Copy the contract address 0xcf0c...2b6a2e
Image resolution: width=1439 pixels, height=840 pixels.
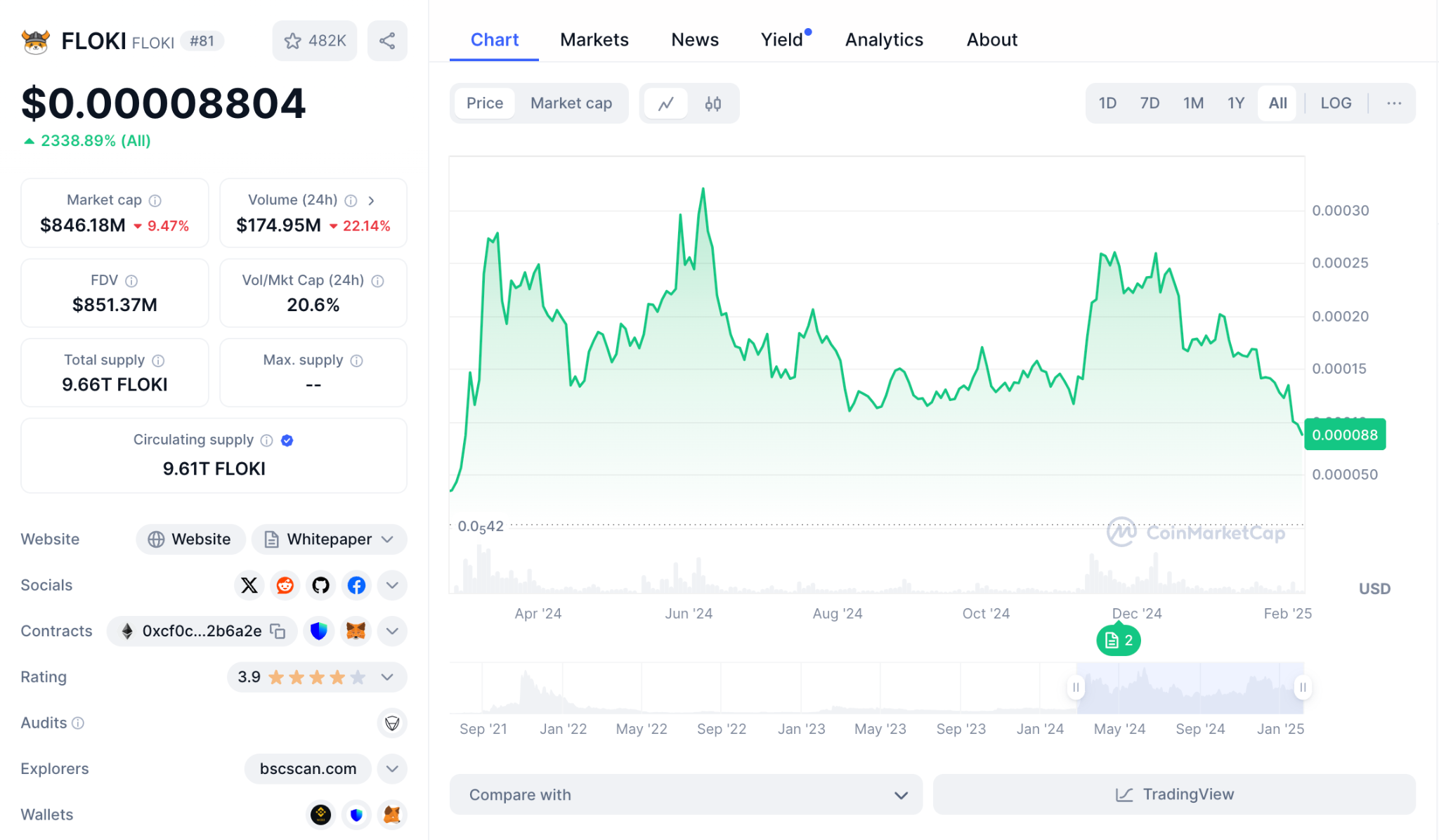click(x=278, y=631)
